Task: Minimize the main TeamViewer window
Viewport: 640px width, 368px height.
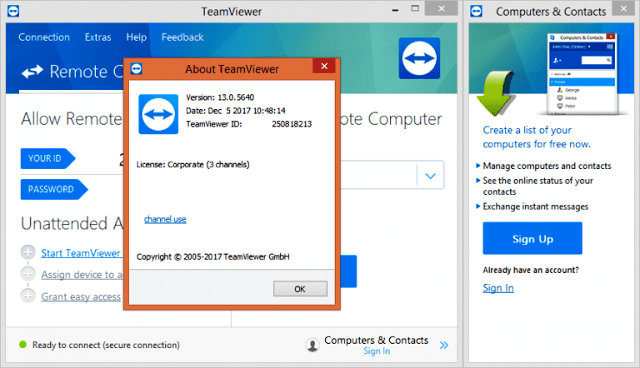Action: click(395, 9)
